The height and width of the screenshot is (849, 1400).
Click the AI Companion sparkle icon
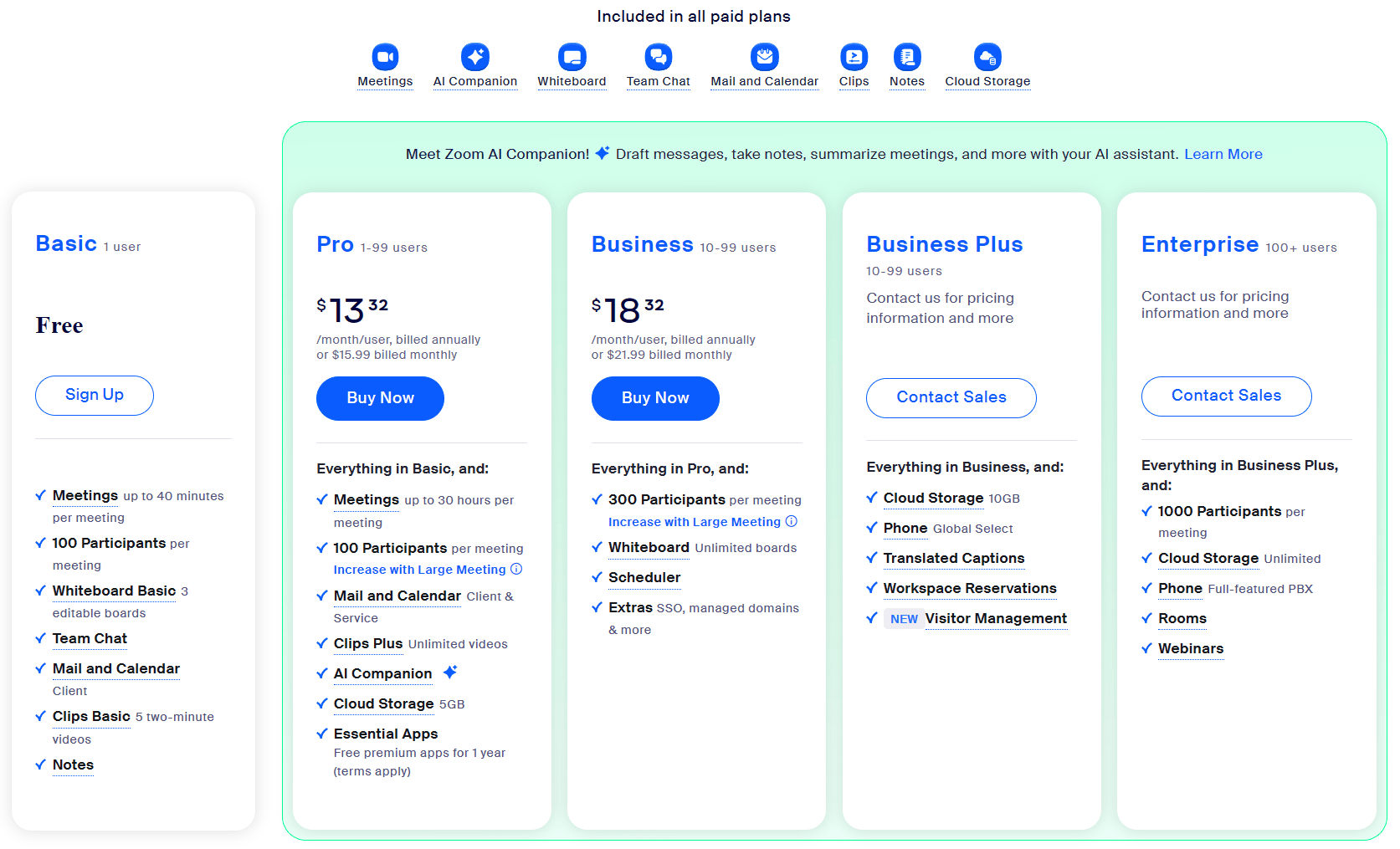point(475,57)
